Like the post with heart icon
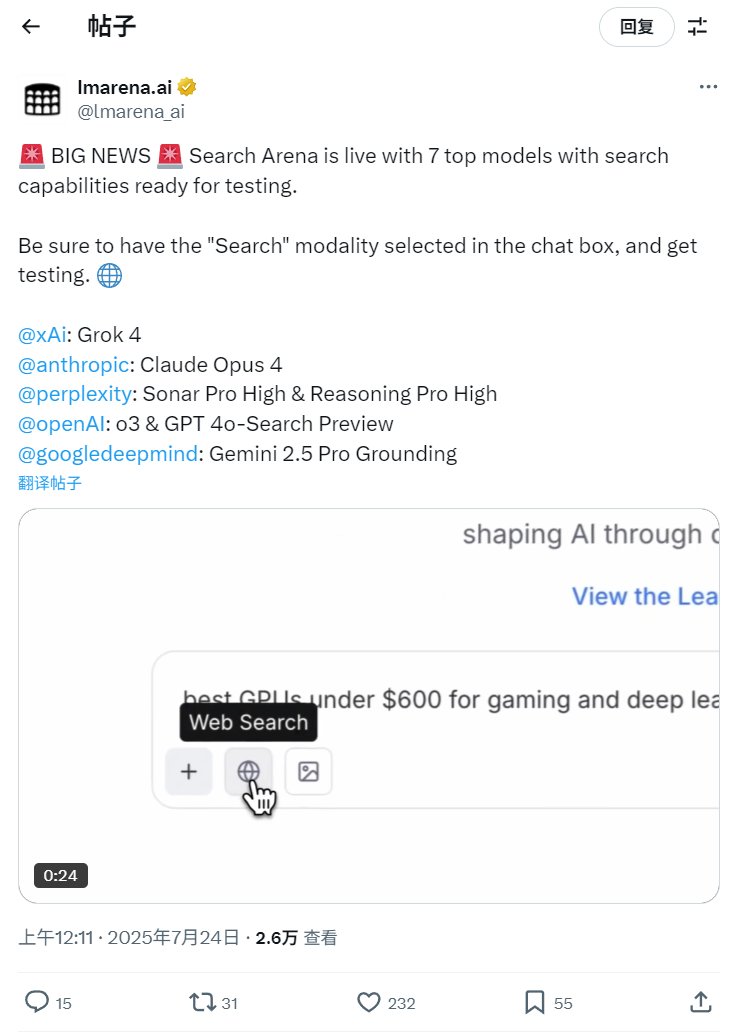This screenshot has height=1035, width=739. [369, 1002]
